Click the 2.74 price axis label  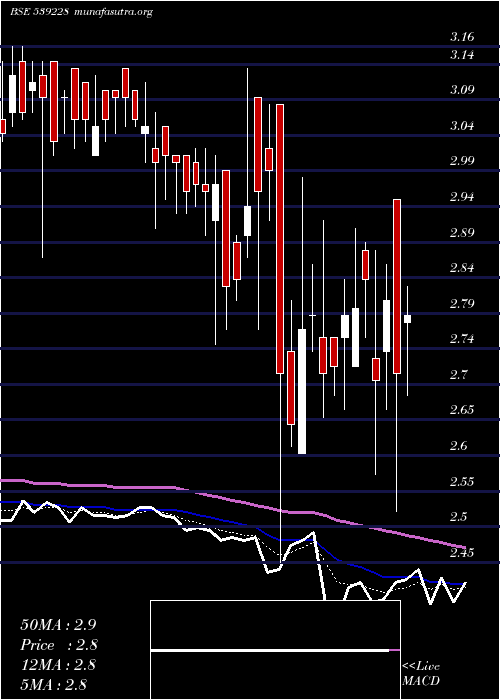(462, 339)
